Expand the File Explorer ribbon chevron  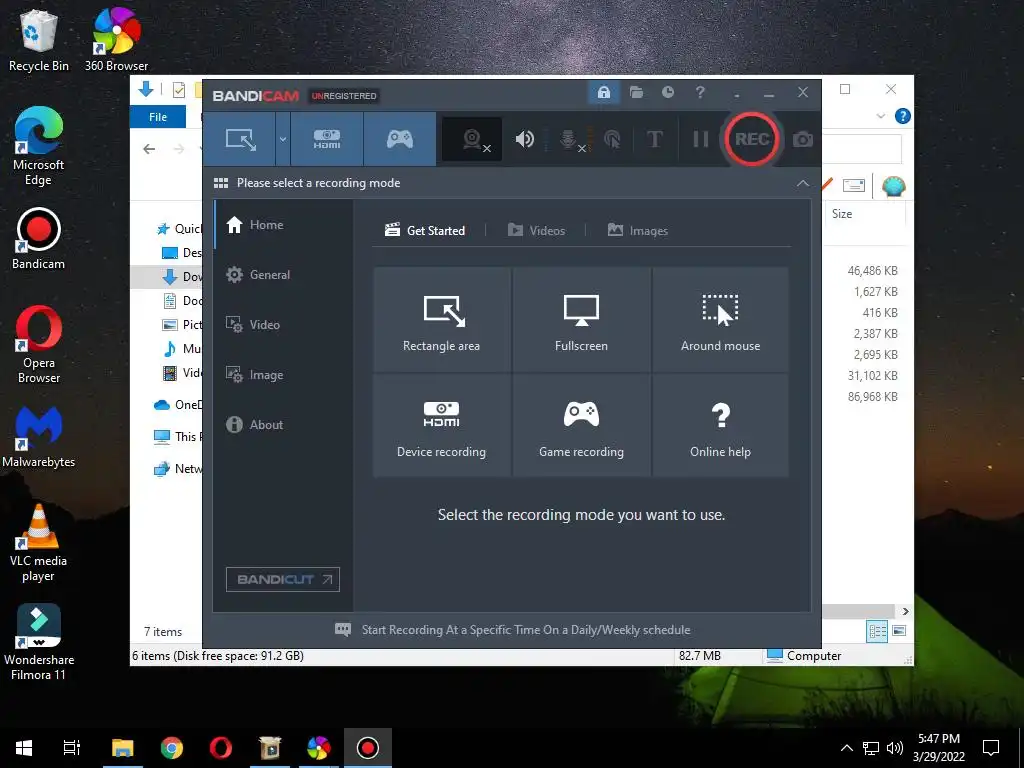click(880, 116)
